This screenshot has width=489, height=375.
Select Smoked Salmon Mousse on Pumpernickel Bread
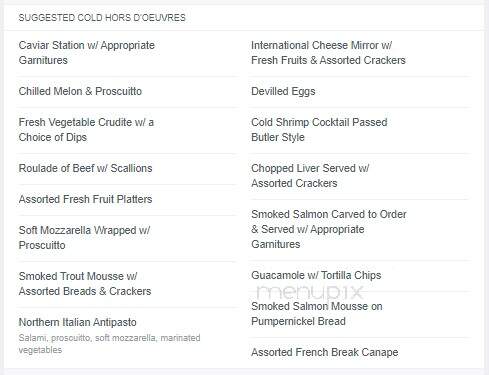(317, 314)
